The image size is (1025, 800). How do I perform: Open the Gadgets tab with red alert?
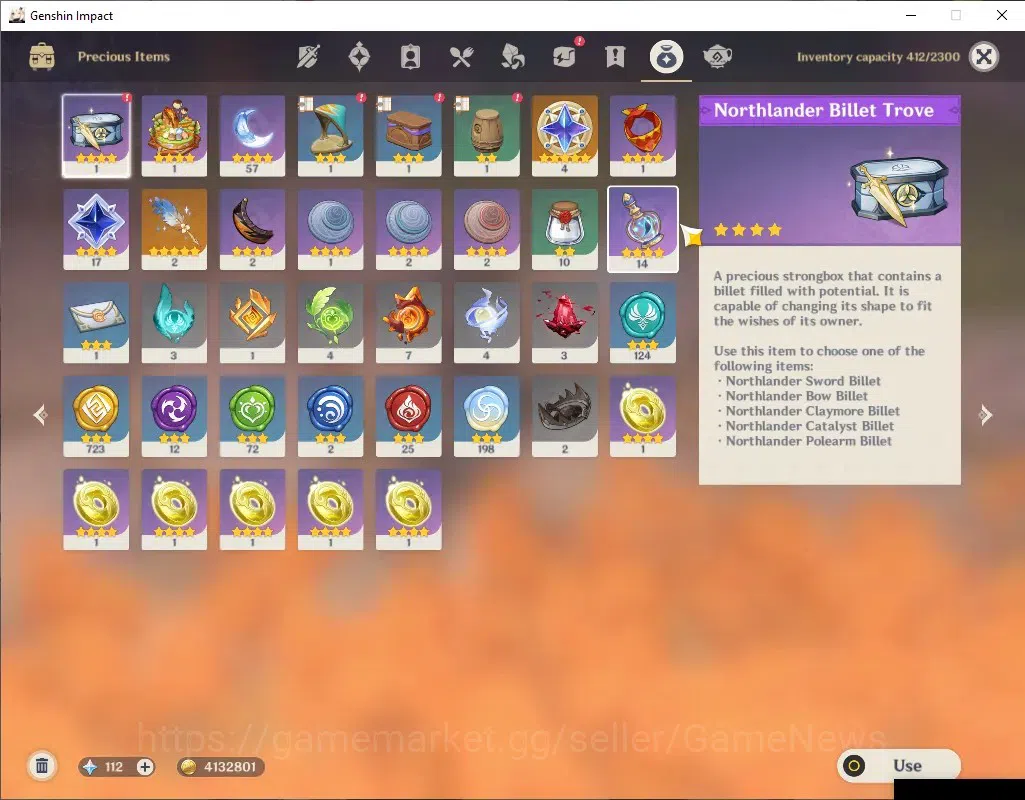[564, 57]
